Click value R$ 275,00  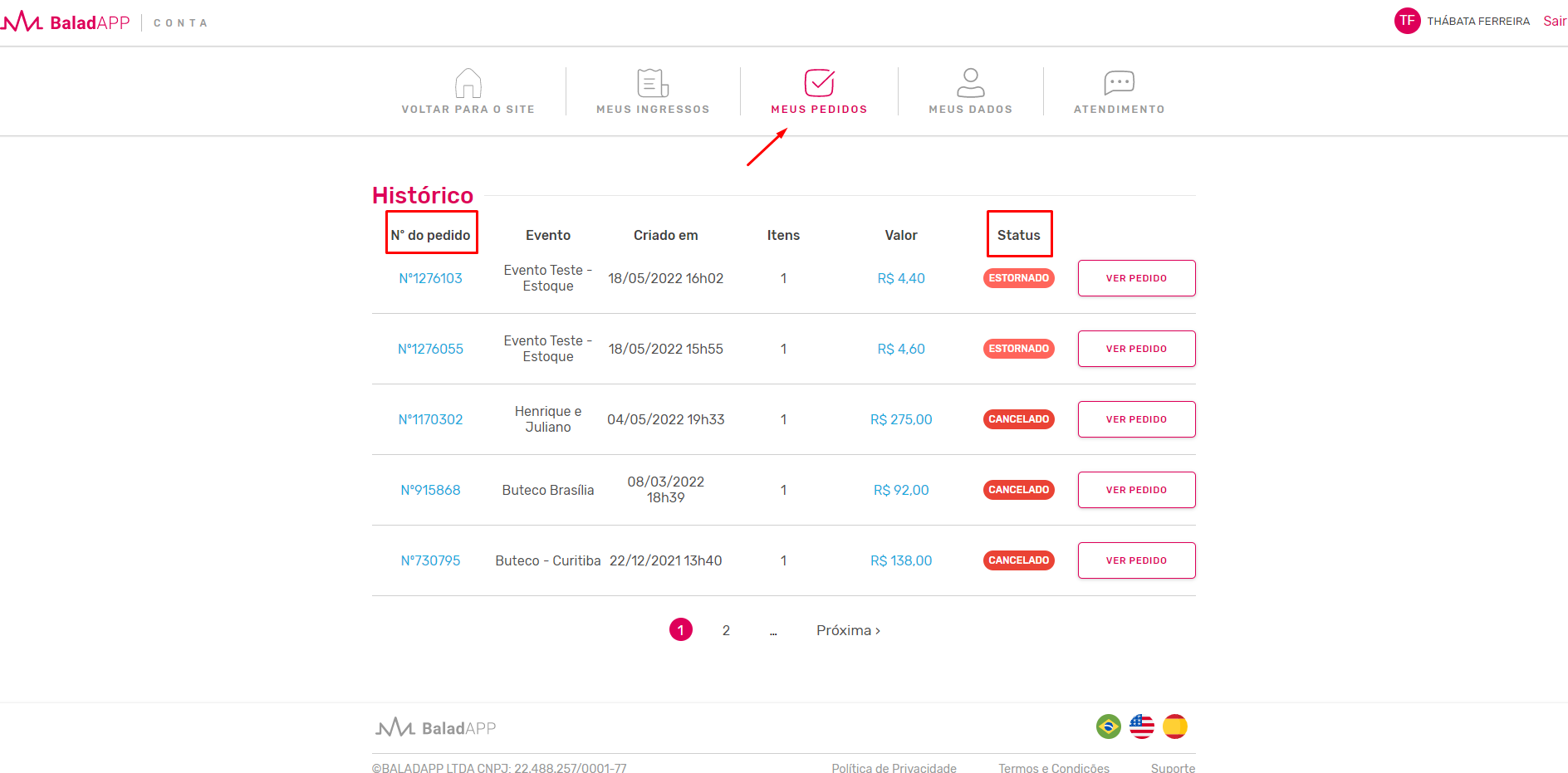[x=901, y=419]
